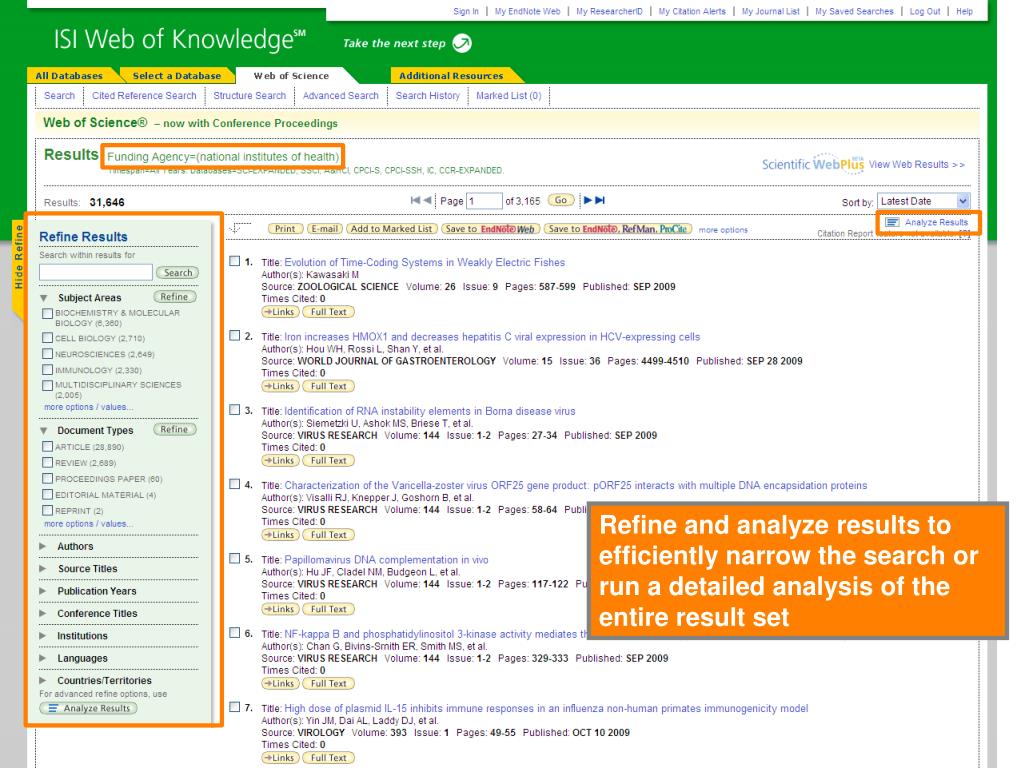Screen dimensions: 1024x768
Task: Expand the Source Titles refine section
Action: [x=43, y=569]
